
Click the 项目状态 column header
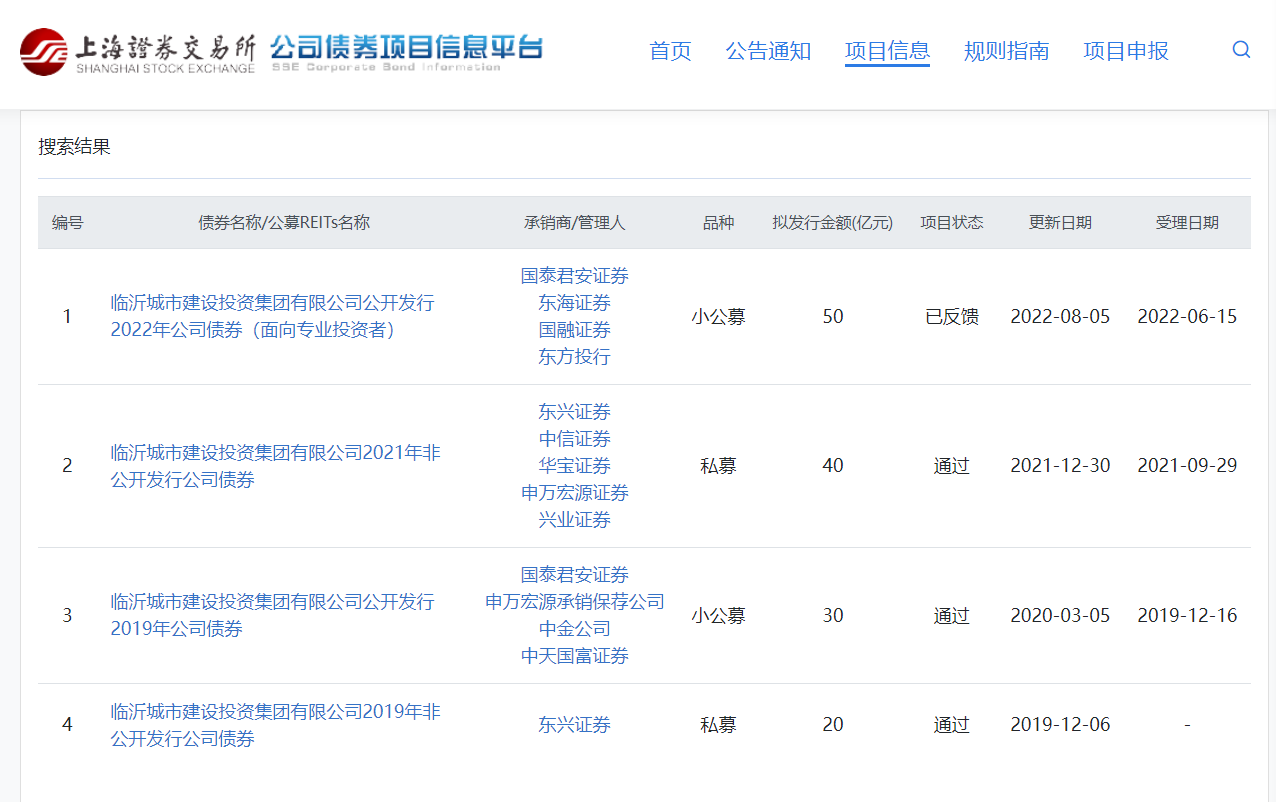pyautogui.click(x=952, y=223)
